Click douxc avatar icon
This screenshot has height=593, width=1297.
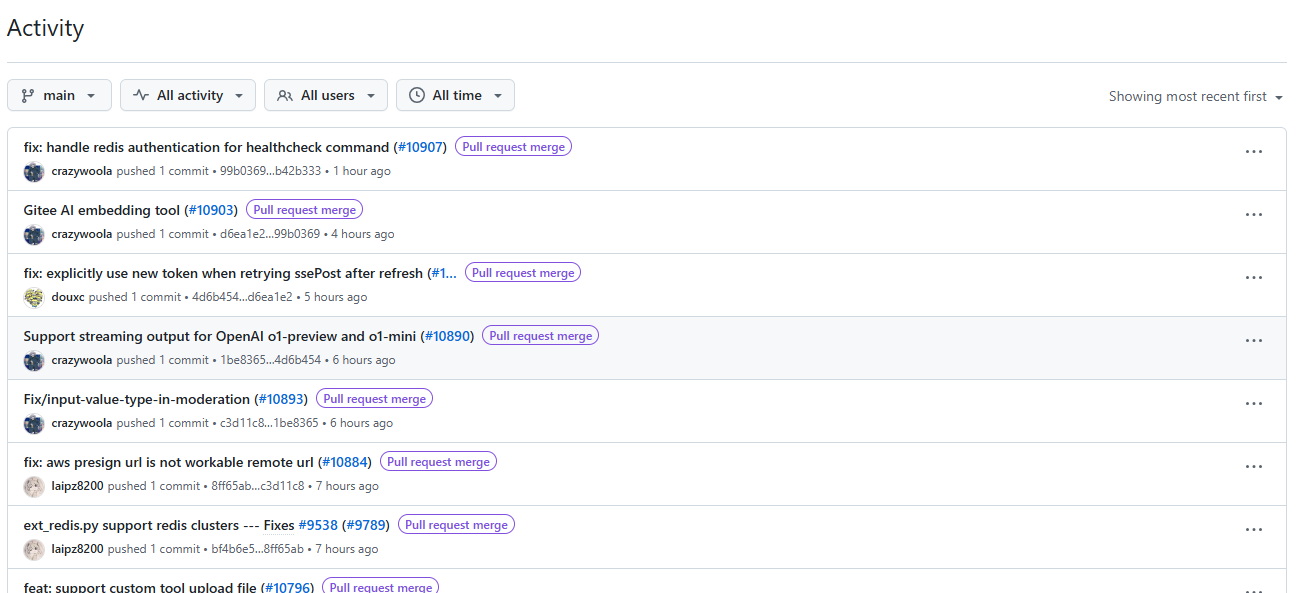(34, 297)
